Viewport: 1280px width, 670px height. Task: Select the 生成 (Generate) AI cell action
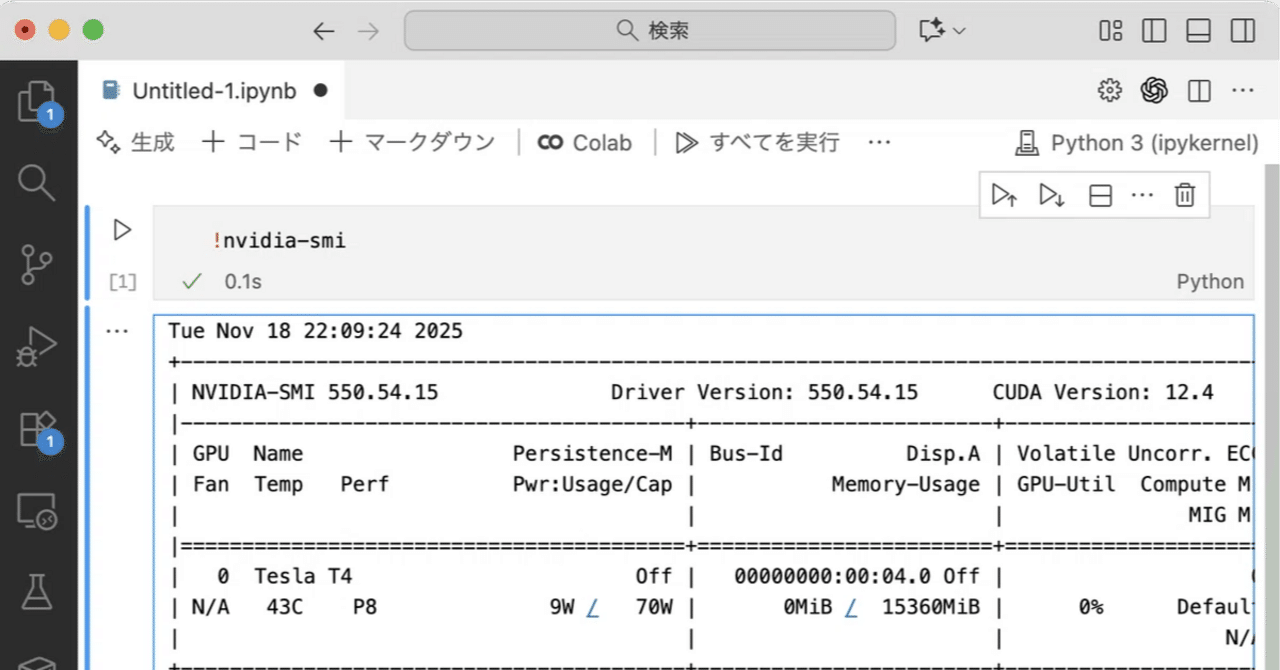(x=135, y=142)
